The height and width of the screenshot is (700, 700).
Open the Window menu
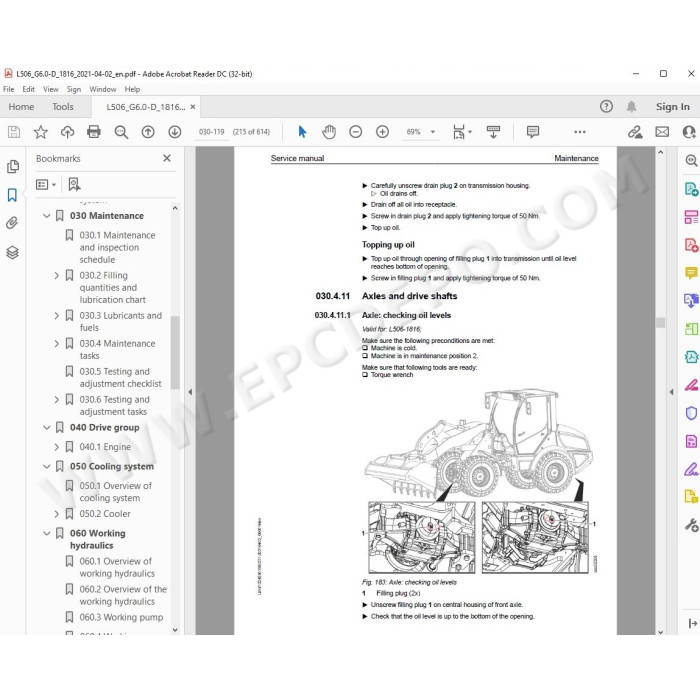click(103, 89)
